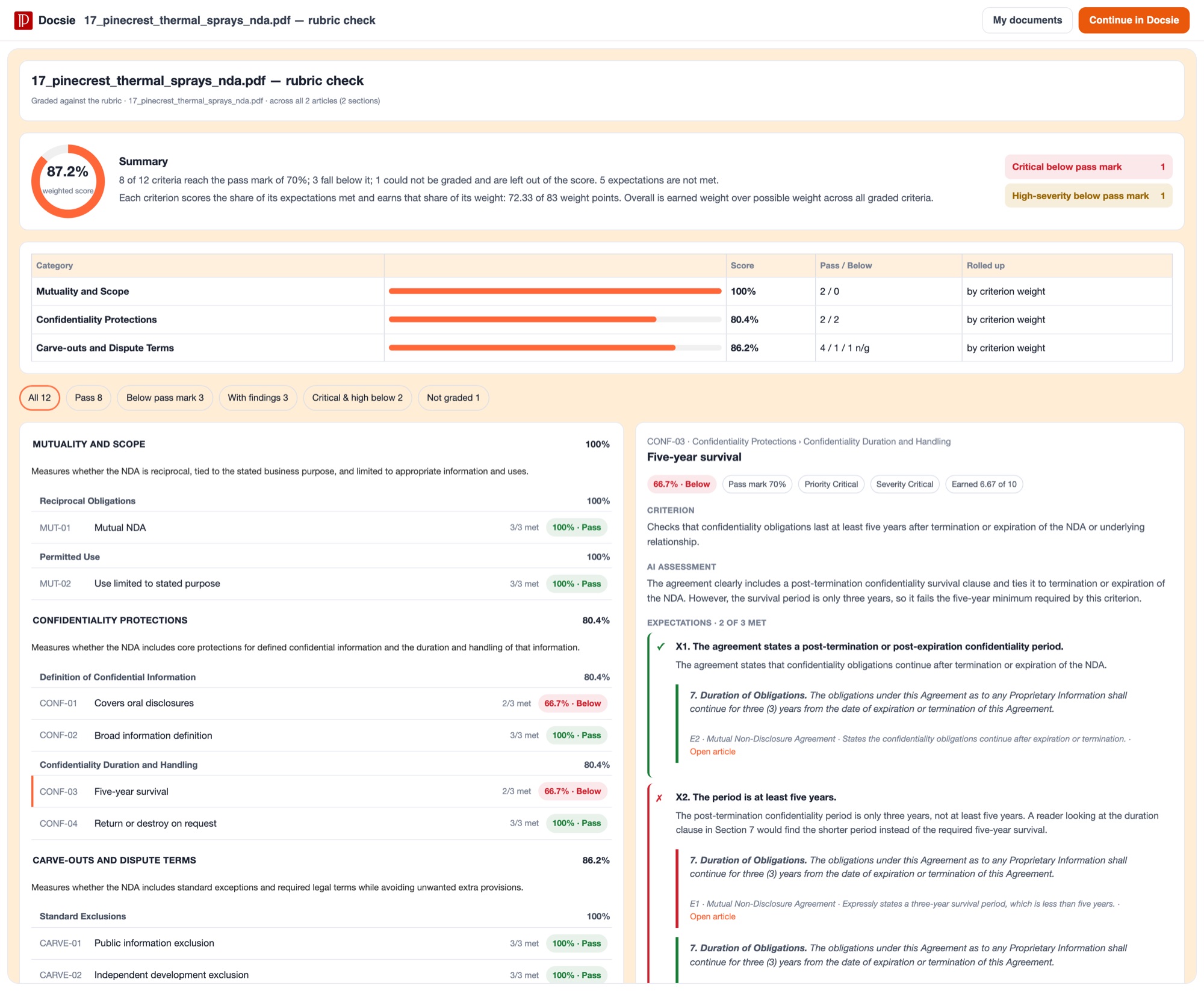
Task: Click the 66.7% · Below badge in detail panel
Action: [681, 484]
